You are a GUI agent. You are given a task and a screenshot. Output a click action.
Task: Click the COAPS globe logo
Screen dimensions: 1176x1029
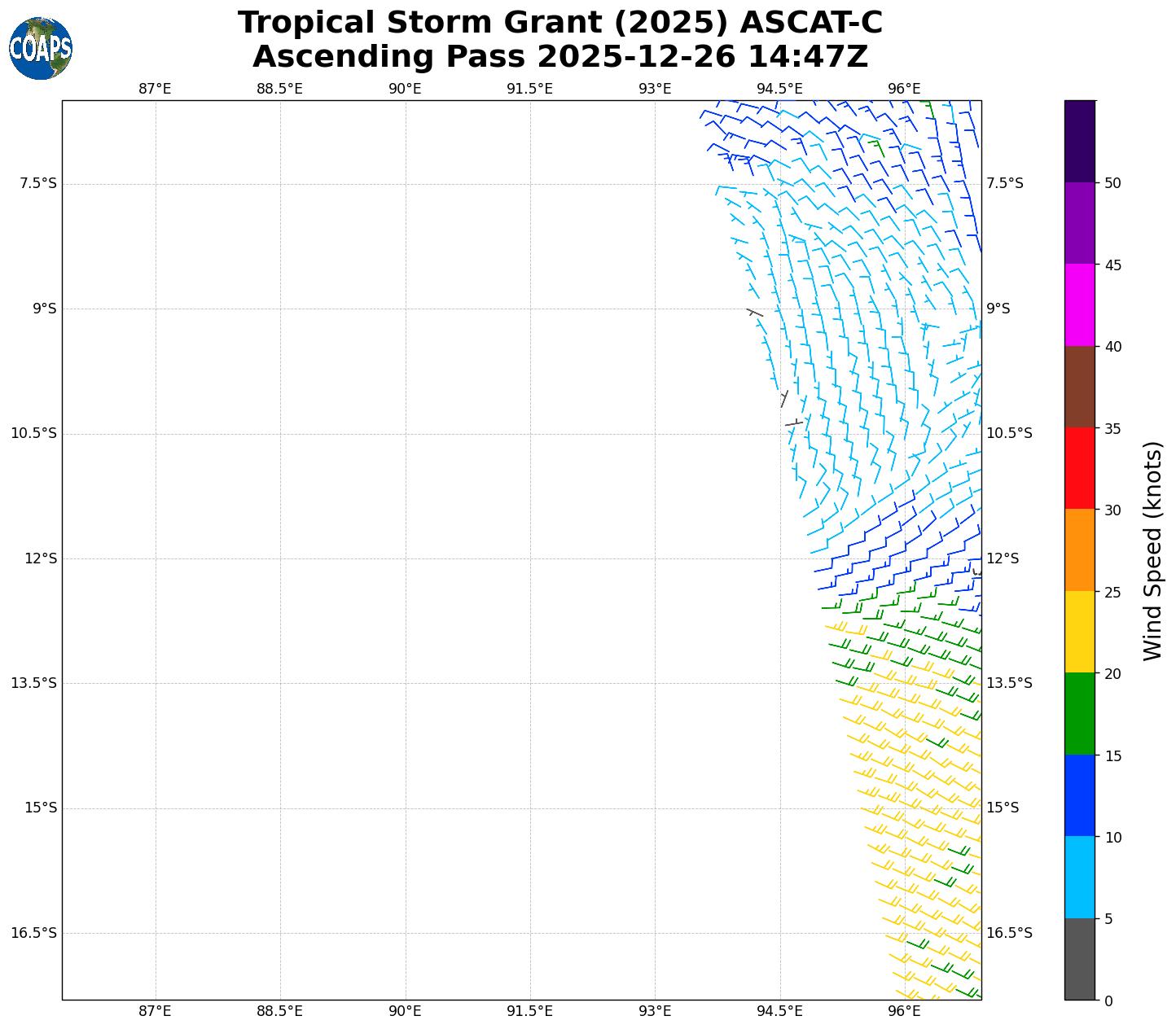(x=41, y=49)
